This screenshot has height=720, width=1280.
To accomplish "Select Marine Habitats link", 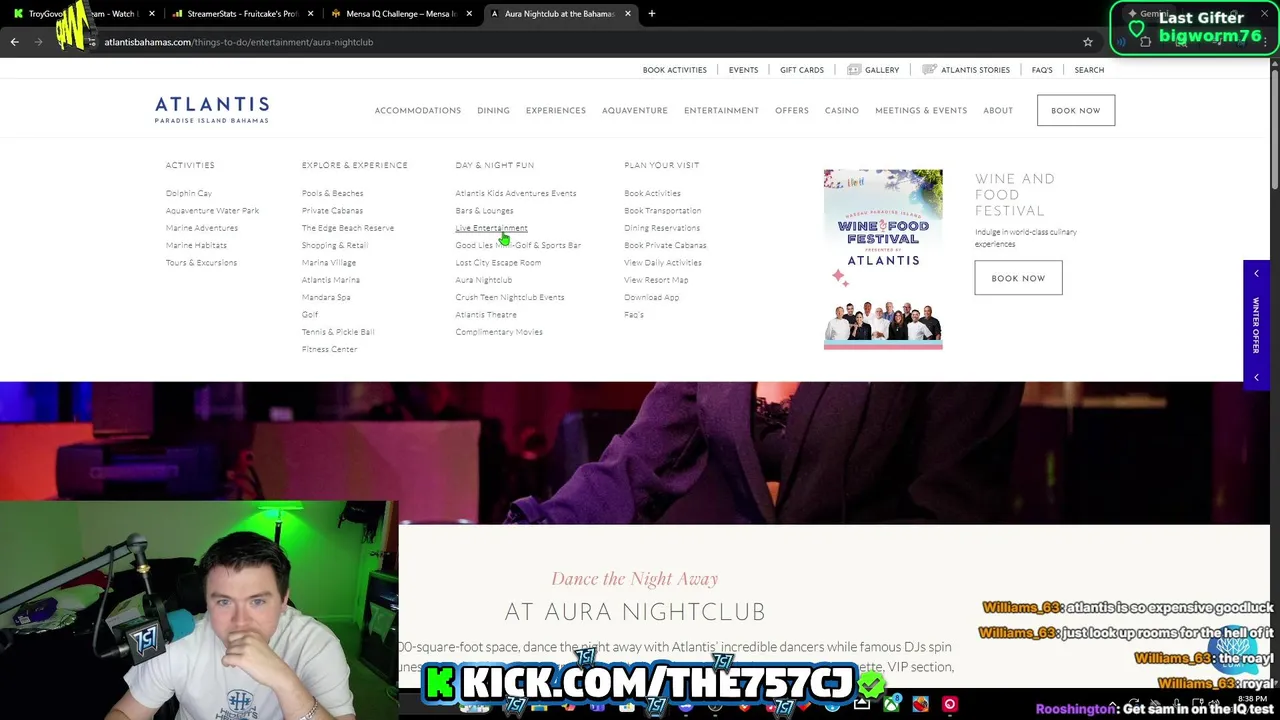I will [x=196, y=245].
